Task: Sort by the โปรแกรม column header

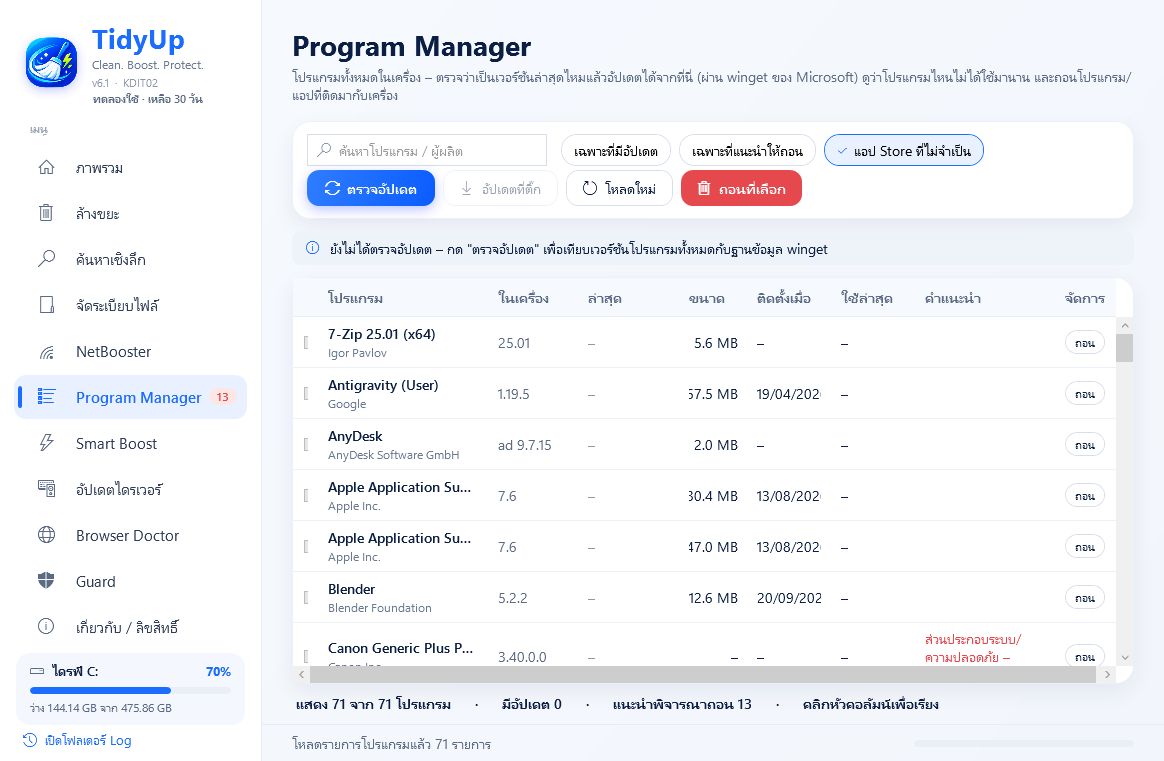Action: click(x=356, y=298)
